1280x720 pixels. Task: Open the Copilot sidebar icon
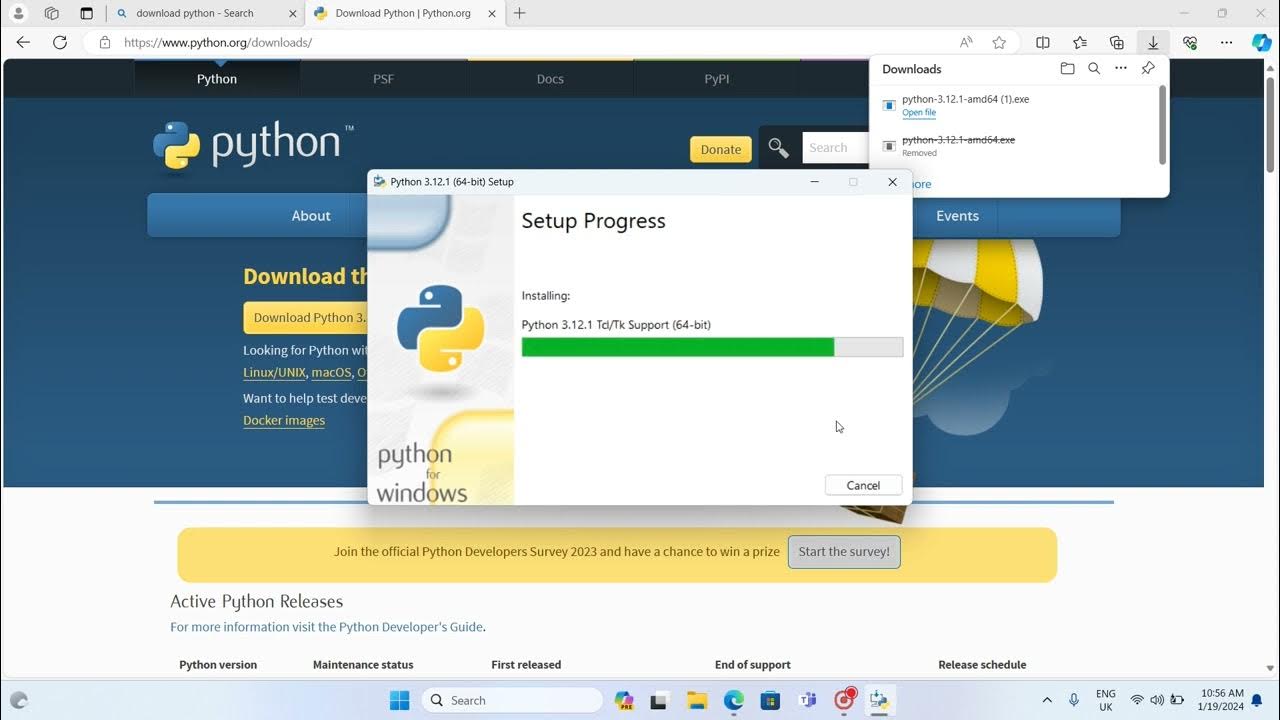[x=1262, y=43]
